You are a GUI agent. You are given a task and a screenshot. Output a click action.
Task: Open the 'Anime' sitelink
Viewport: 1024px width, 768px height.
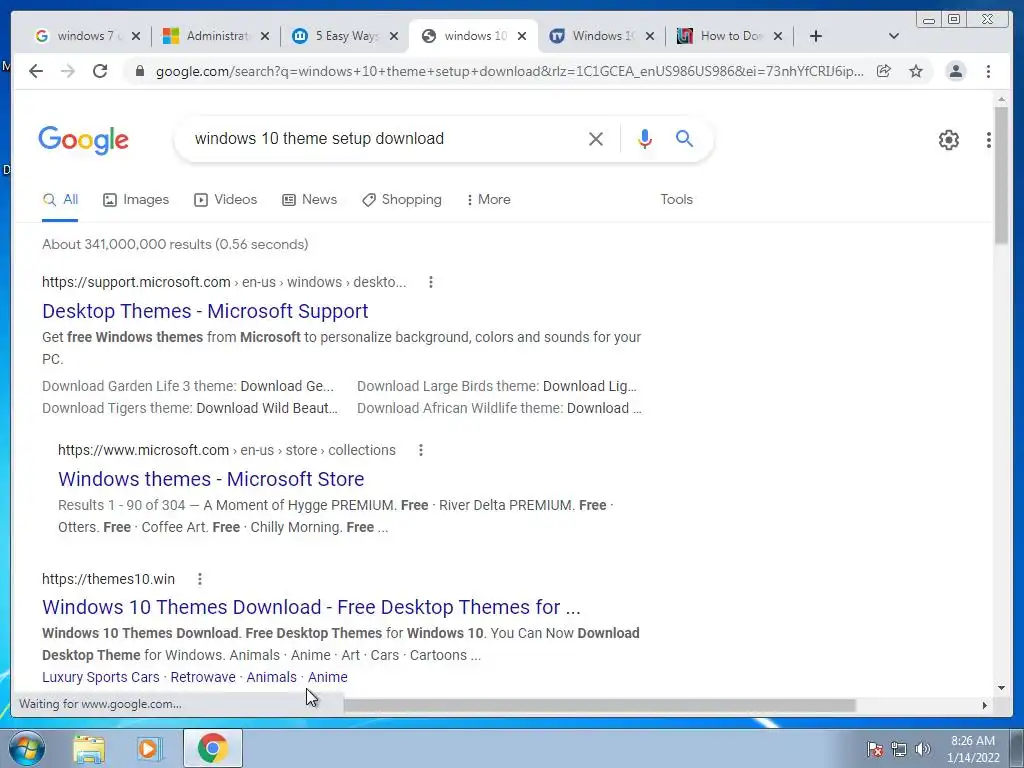point(327,677)
